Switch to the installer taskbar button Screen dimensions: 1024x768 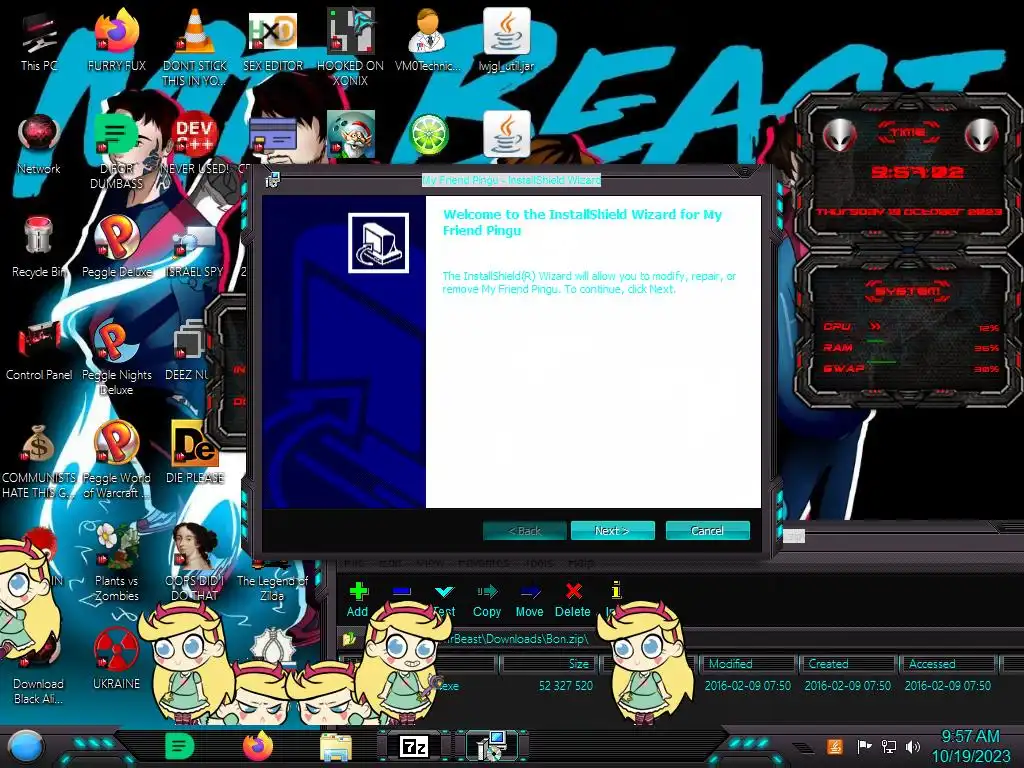point(492,746)
